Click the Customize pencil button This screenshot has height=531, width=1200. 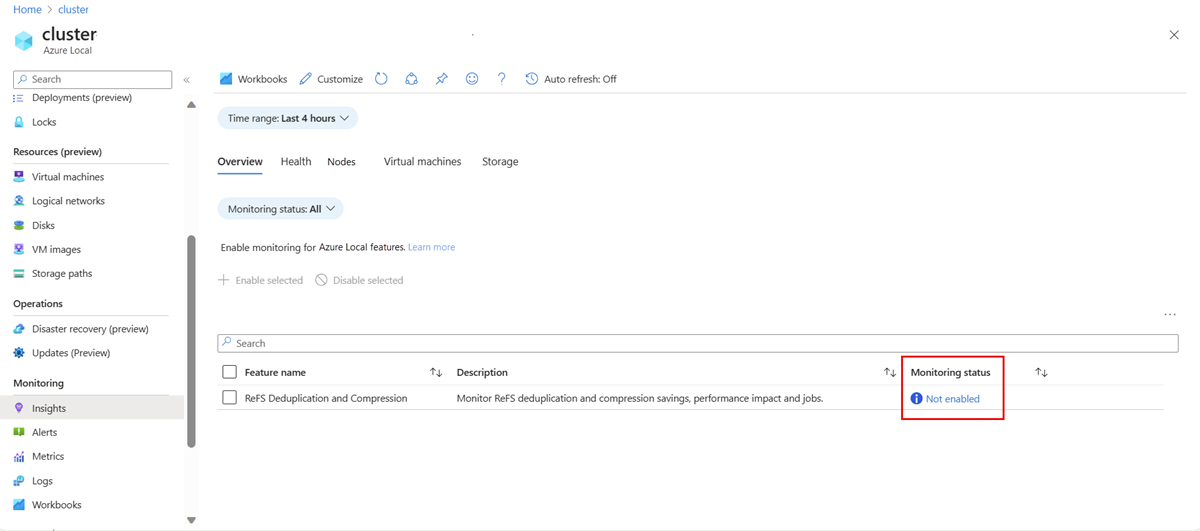tap(331, 79)
